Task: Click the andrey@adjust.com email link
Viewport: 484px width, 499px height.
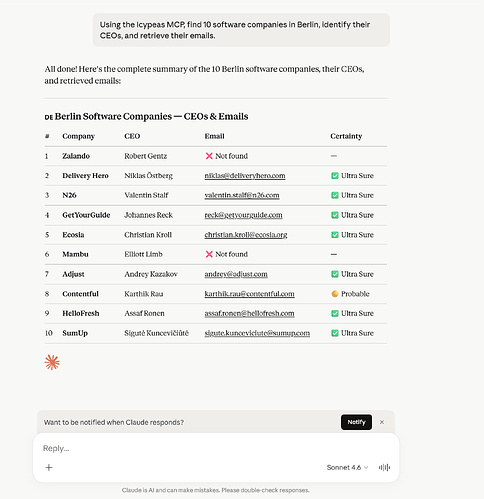Action: click(x=236, y=274)
